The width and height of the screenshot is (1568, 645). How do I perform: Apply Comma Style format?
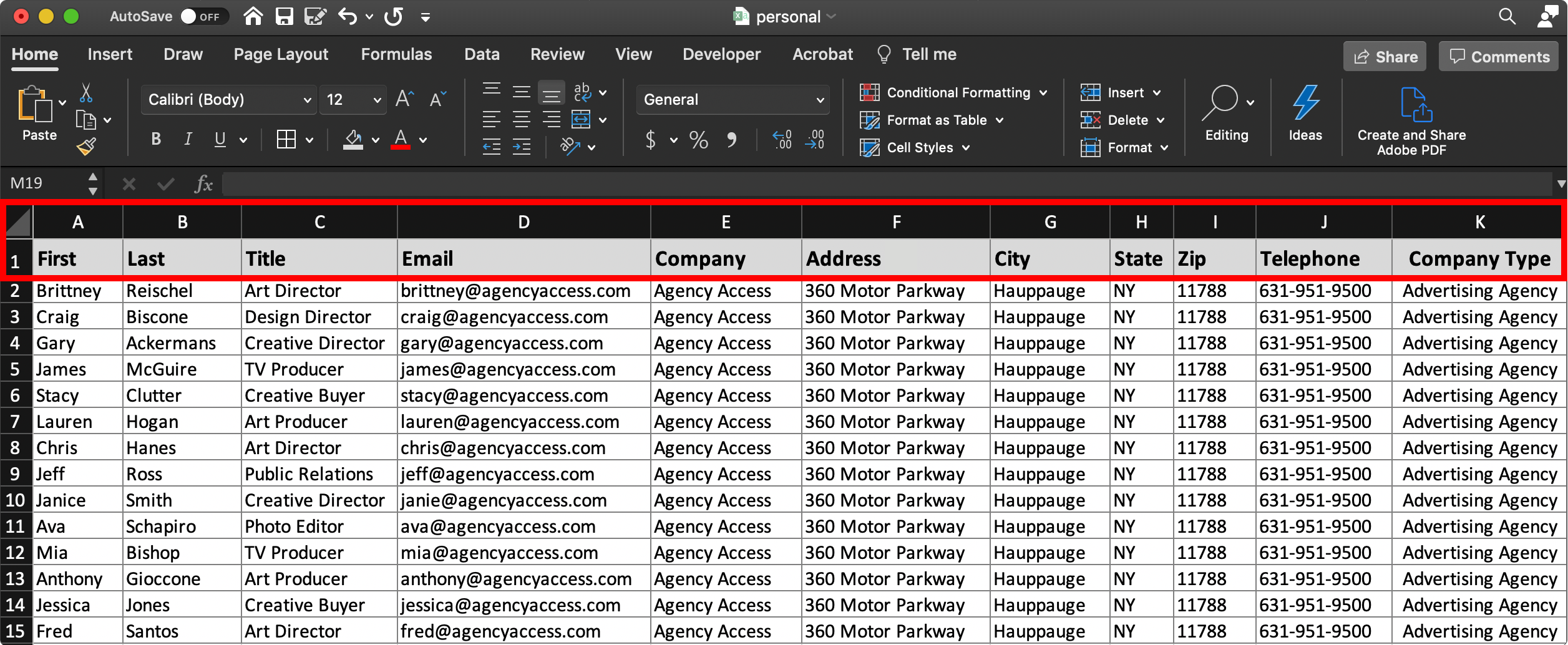[x=731, y=140]
